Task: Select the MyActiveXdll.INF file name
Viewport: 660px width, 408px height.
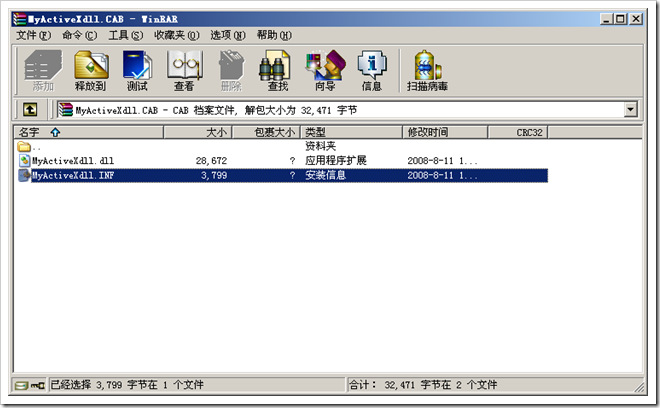Action: tap(73, 176)
